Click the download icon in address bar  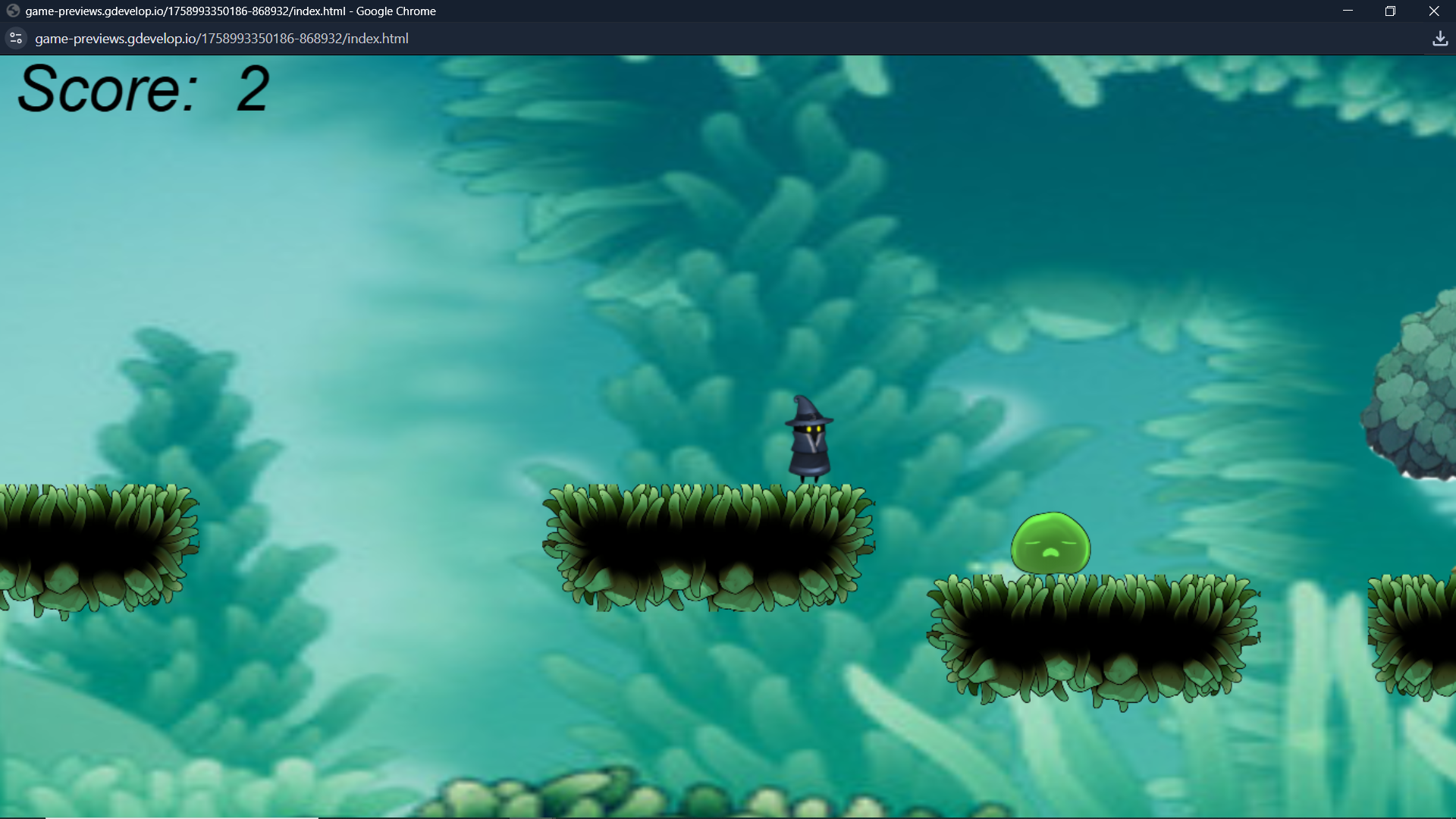(x=1439, y=38)
